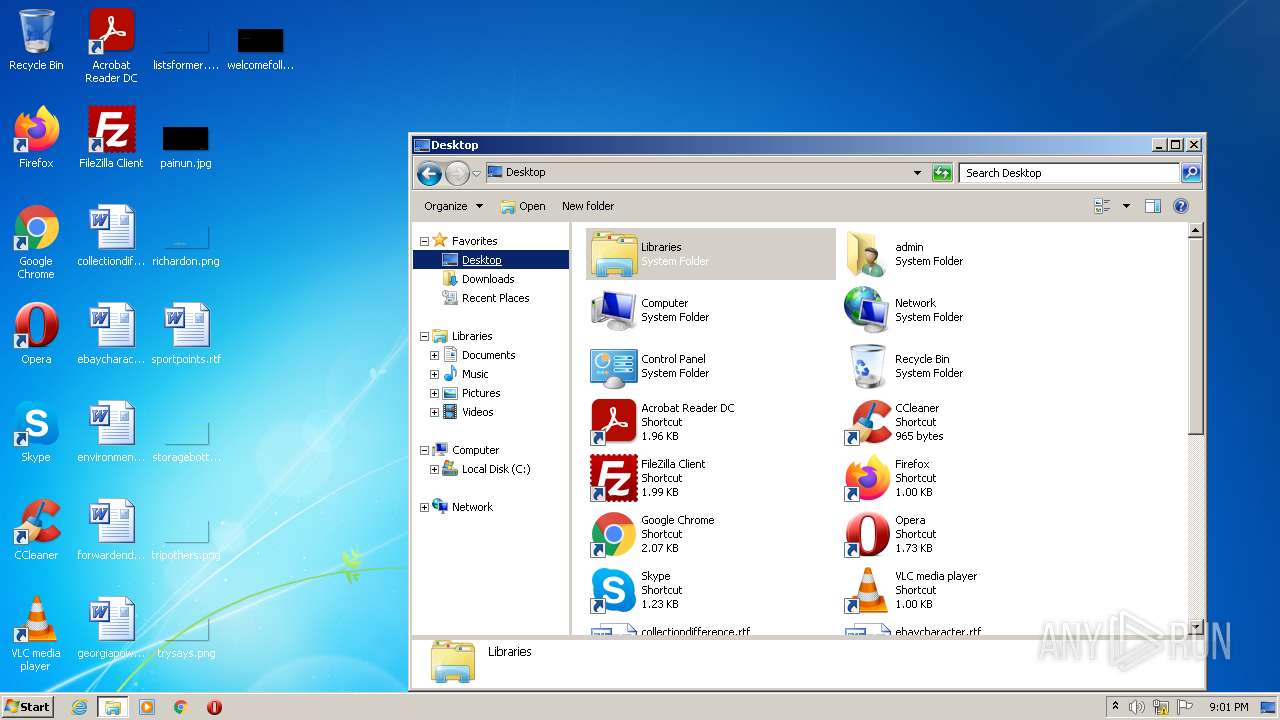Open the Start menu
Viewport: 1280px width, 720px height.
point(28,706)
